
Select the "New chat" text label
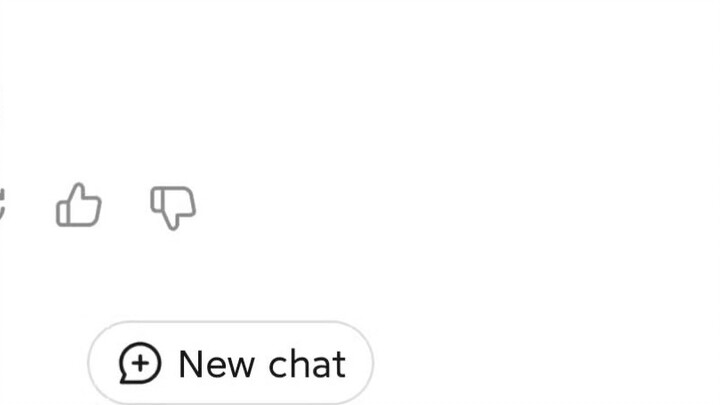point(262,364)
